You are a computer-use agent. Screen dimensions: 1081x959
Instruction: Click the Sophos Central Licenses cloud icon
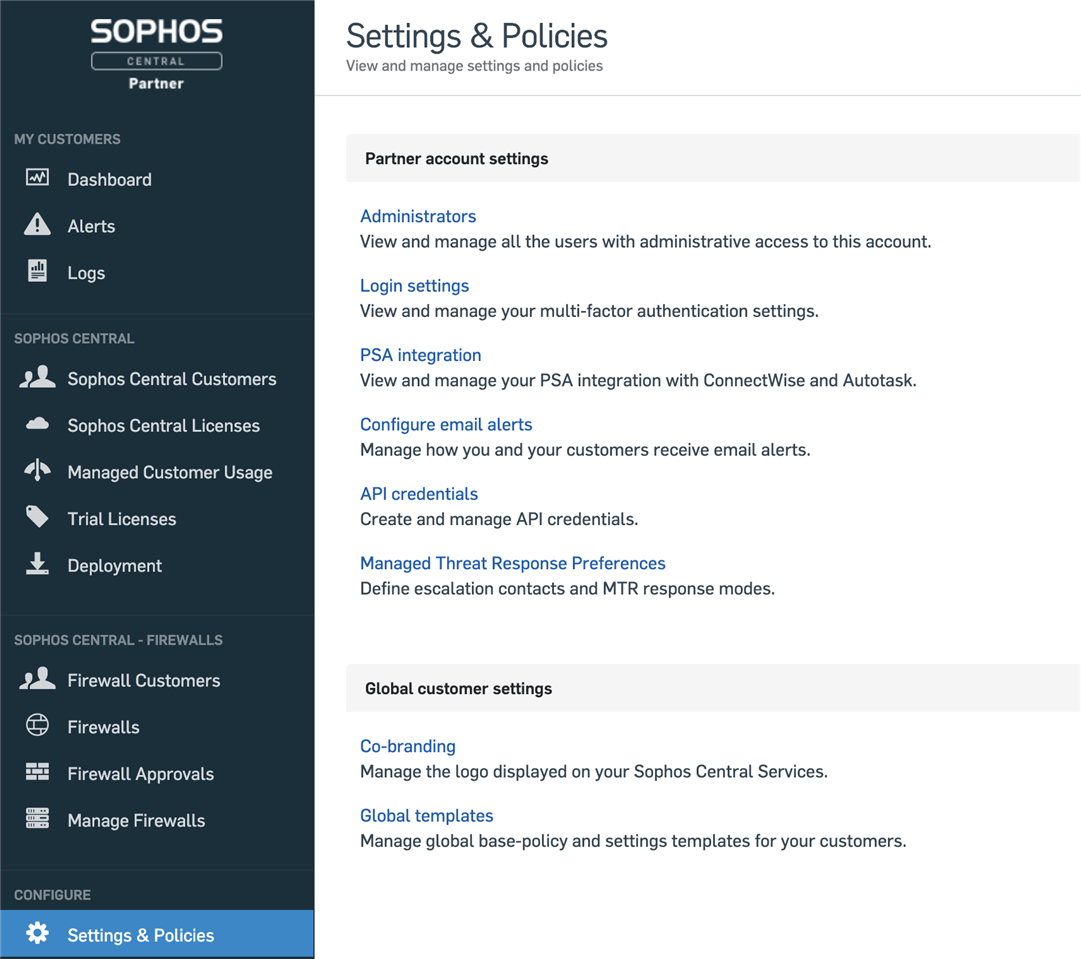37,424
